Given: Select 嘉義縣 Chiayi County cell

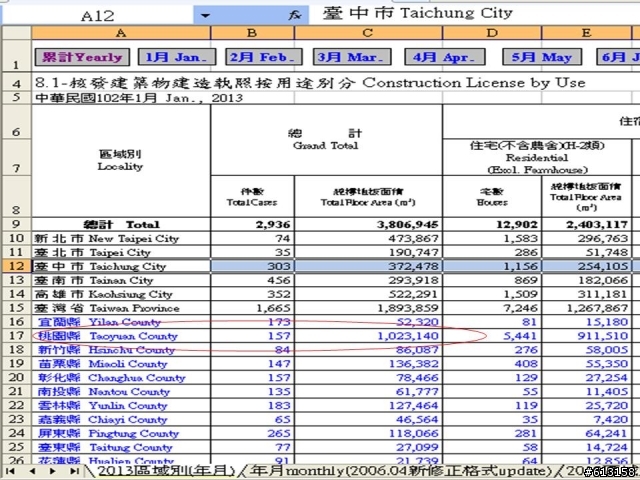Looking at the screenshot, I should (x=121, y=419).
